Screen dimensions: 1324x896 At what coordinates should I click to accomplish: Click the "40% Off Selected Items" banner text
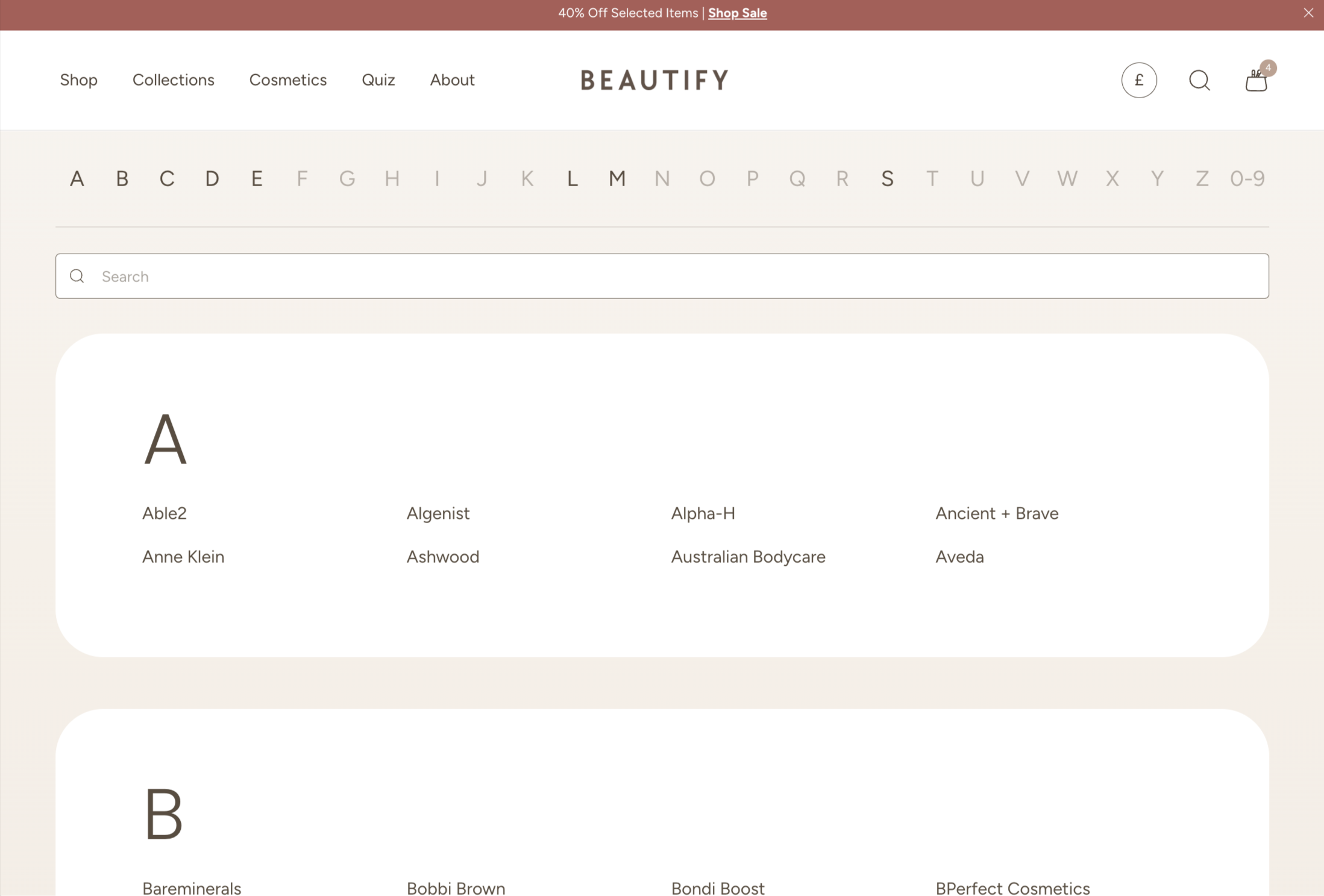[x=628, y=13]
